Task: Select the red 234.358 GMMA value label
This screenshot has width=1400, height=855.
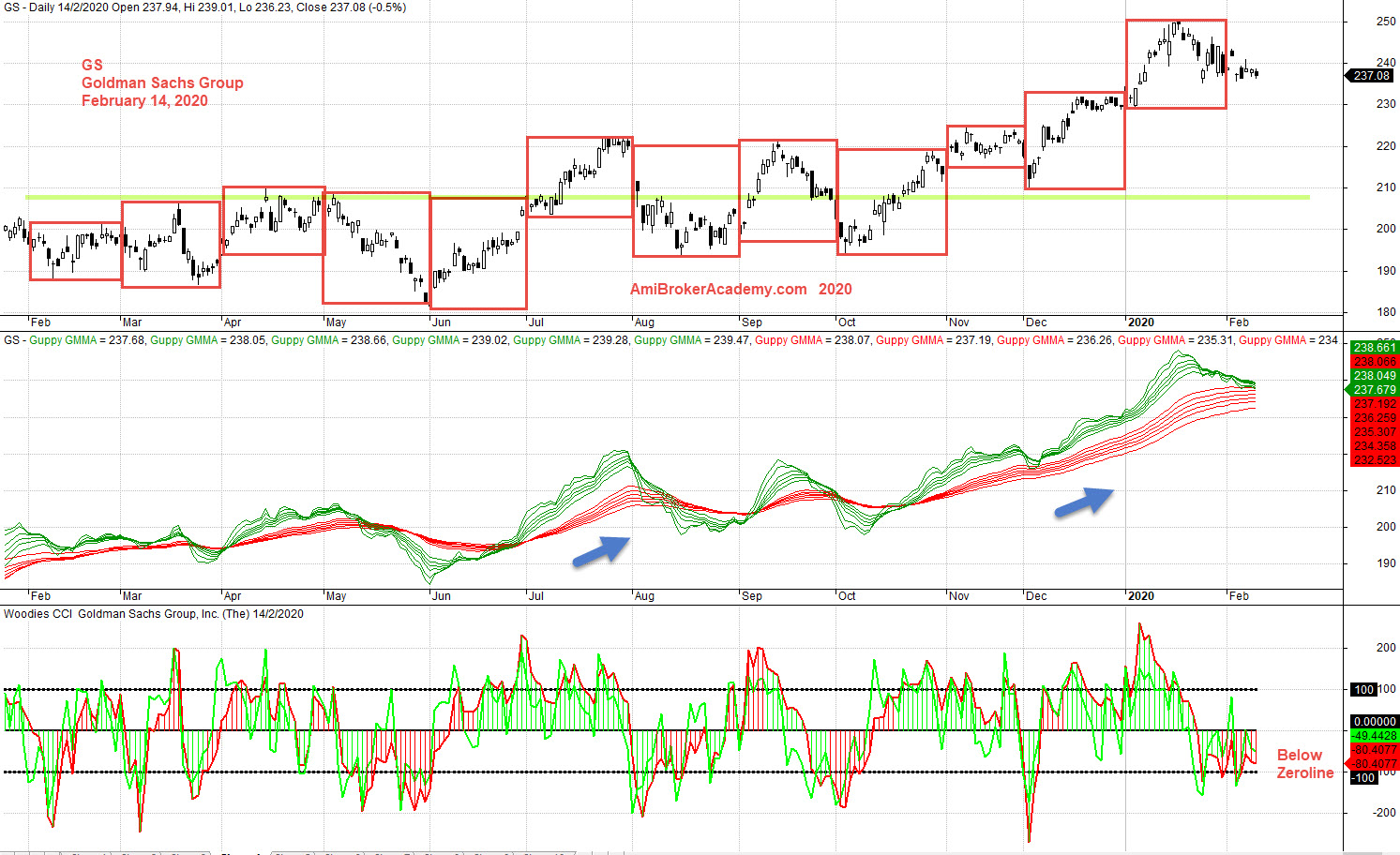Action: pyautogui.click(x=1375, y=446)
